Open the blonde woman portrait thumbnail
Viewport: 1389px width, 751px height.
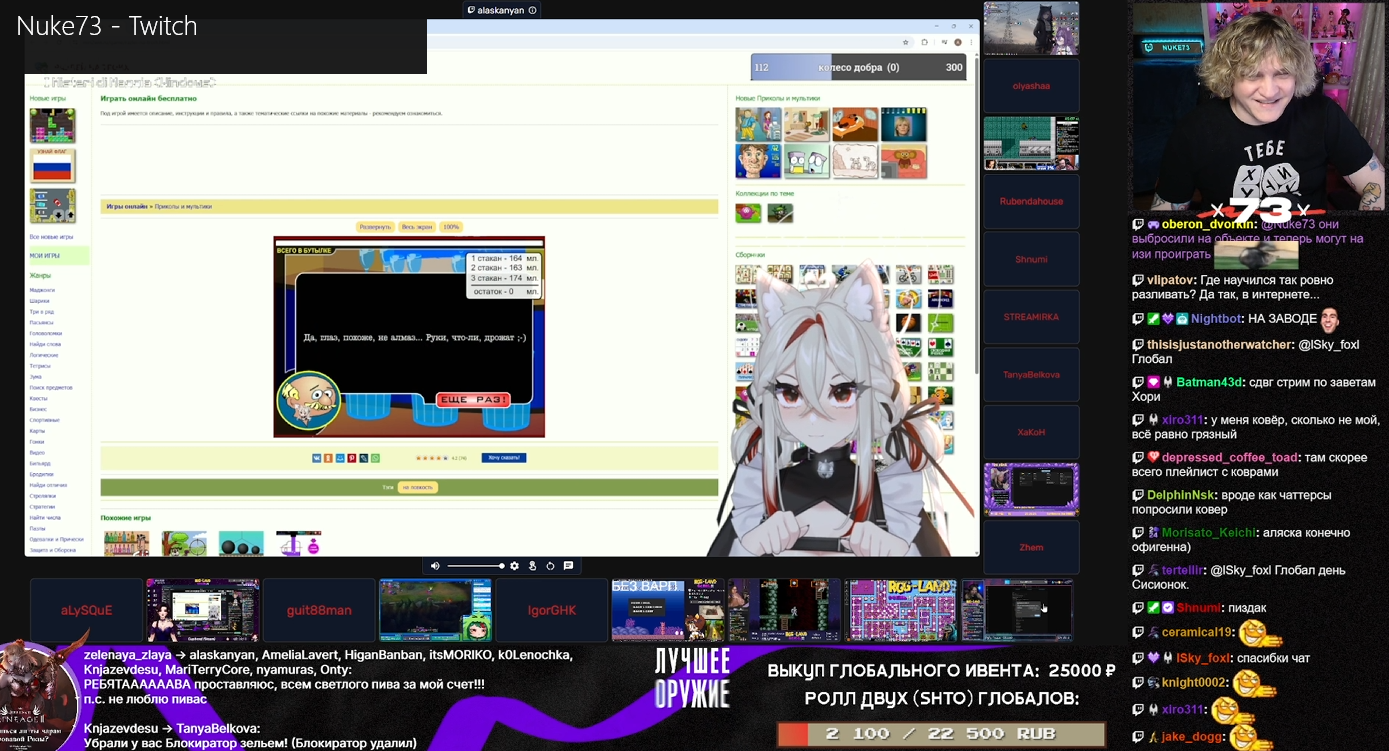pos(903,125)
